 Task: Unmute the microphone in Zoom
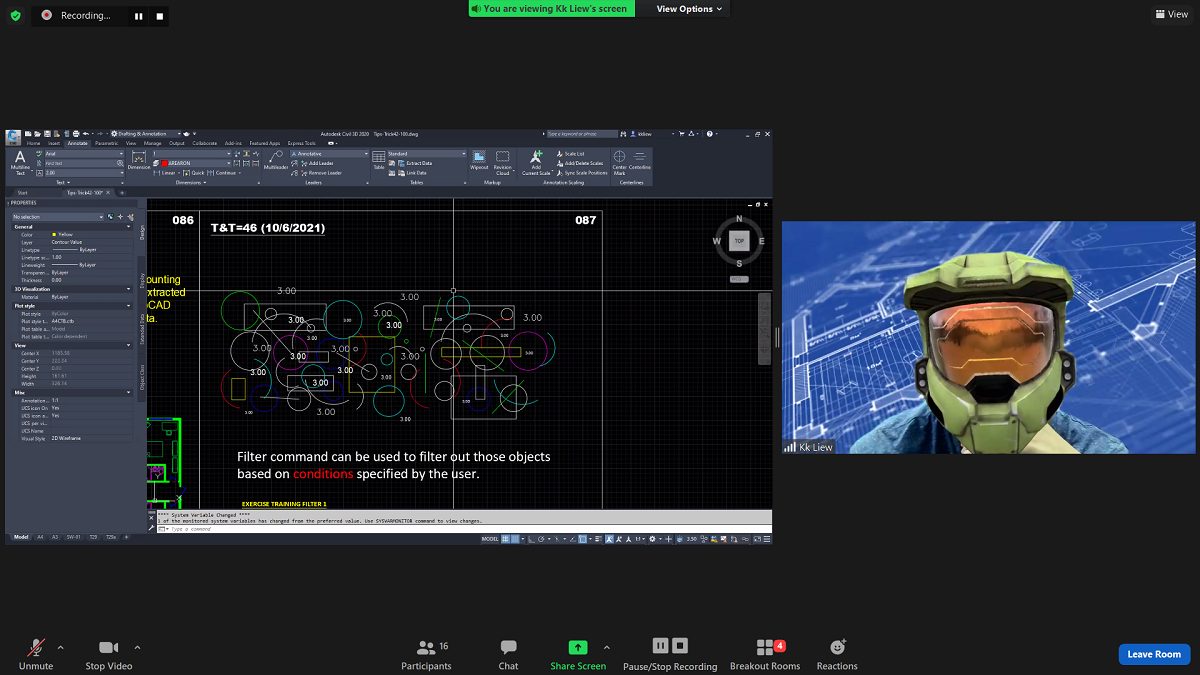tap(36, 655)
